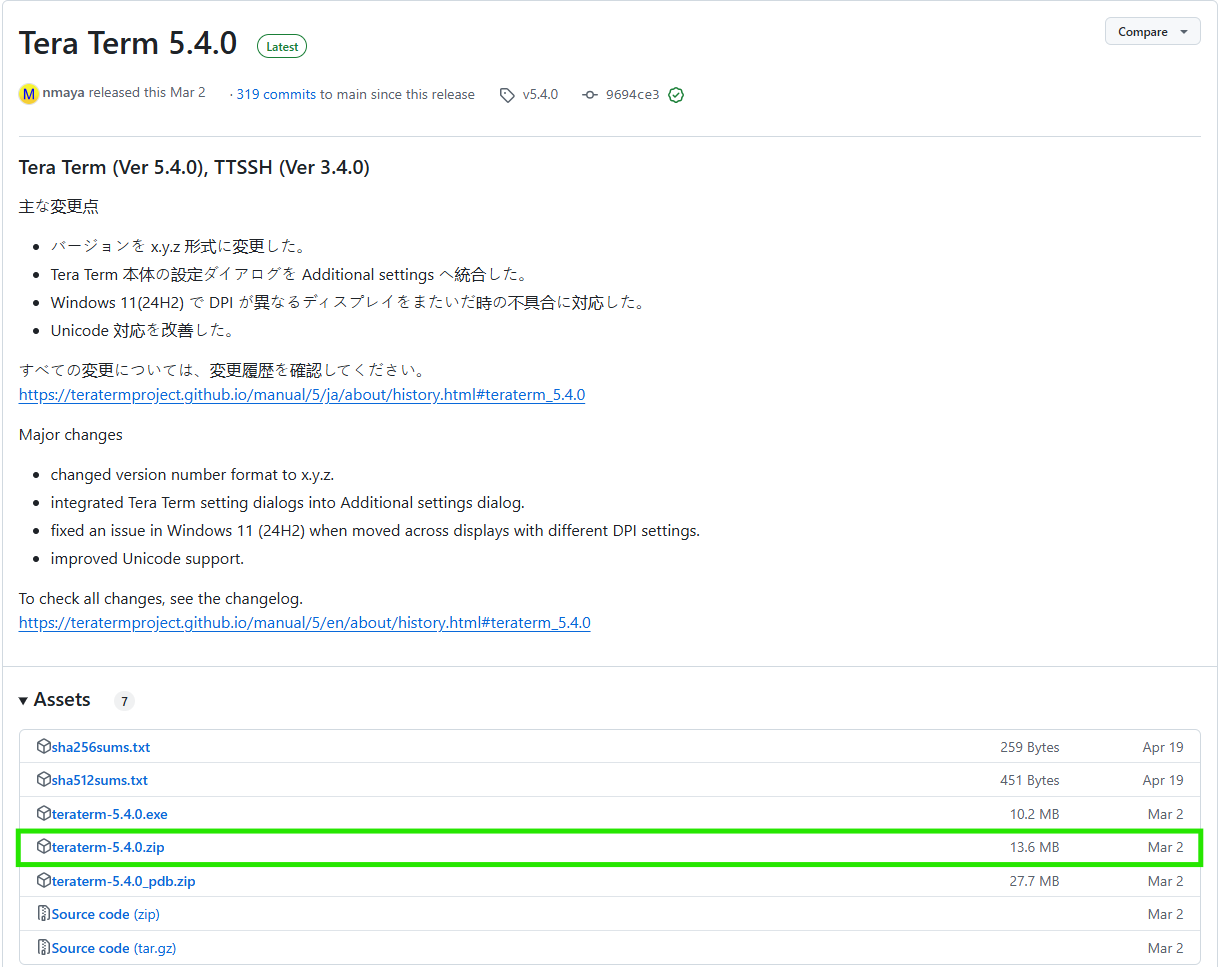This screenshot has height=967, width=1223.
Task: Open the English changelog history URL
Action: pos(305,623)
